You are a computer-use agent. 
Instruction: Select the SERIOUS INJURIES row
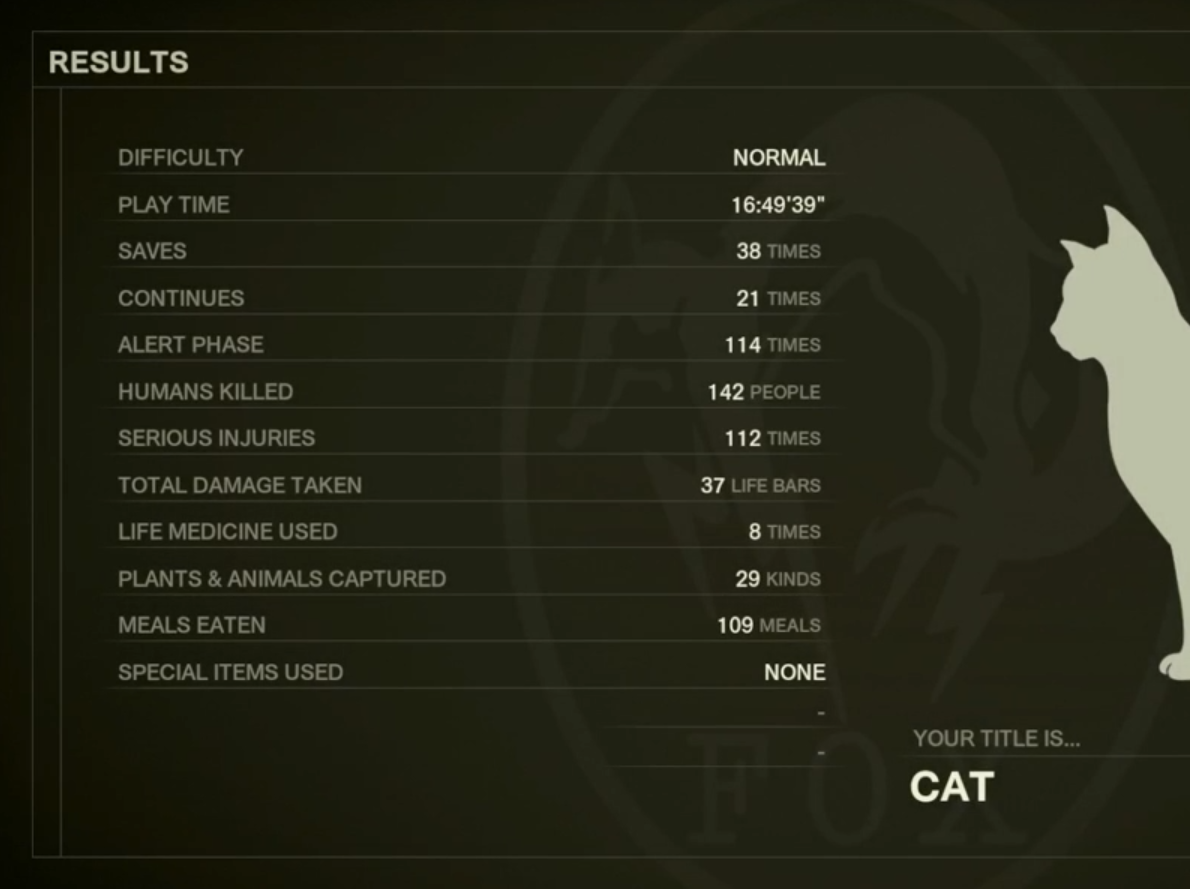tap(471, 438)
